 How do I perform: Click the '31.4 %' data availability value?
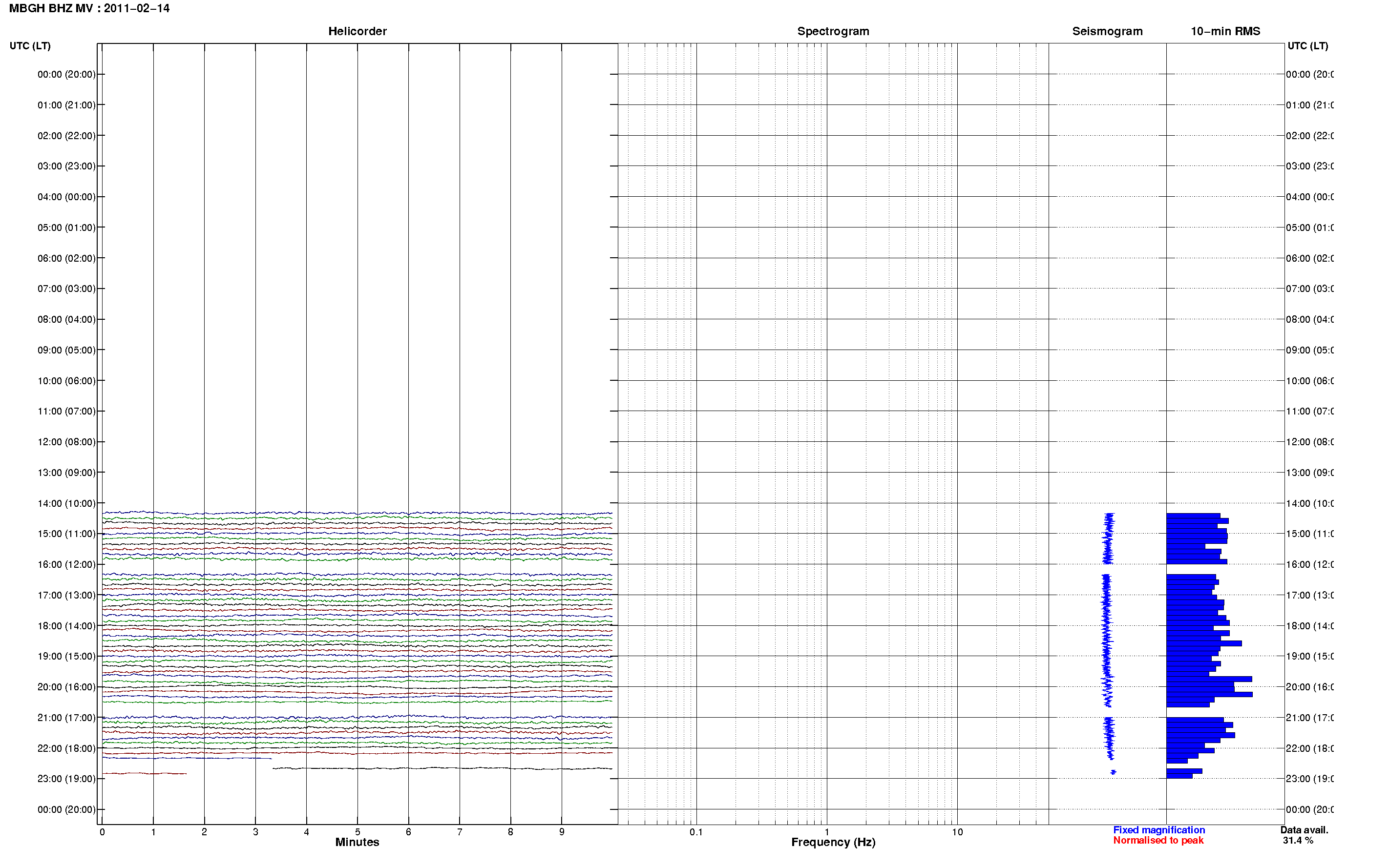point(1298,841)
